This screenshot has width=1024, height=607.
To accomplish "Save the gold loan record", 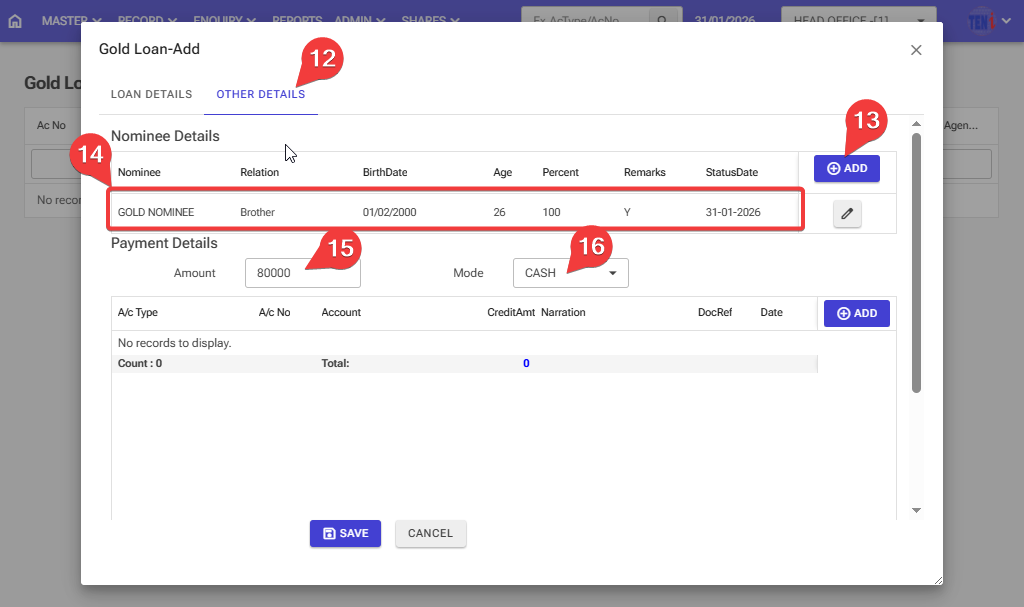I will [346, 533].
